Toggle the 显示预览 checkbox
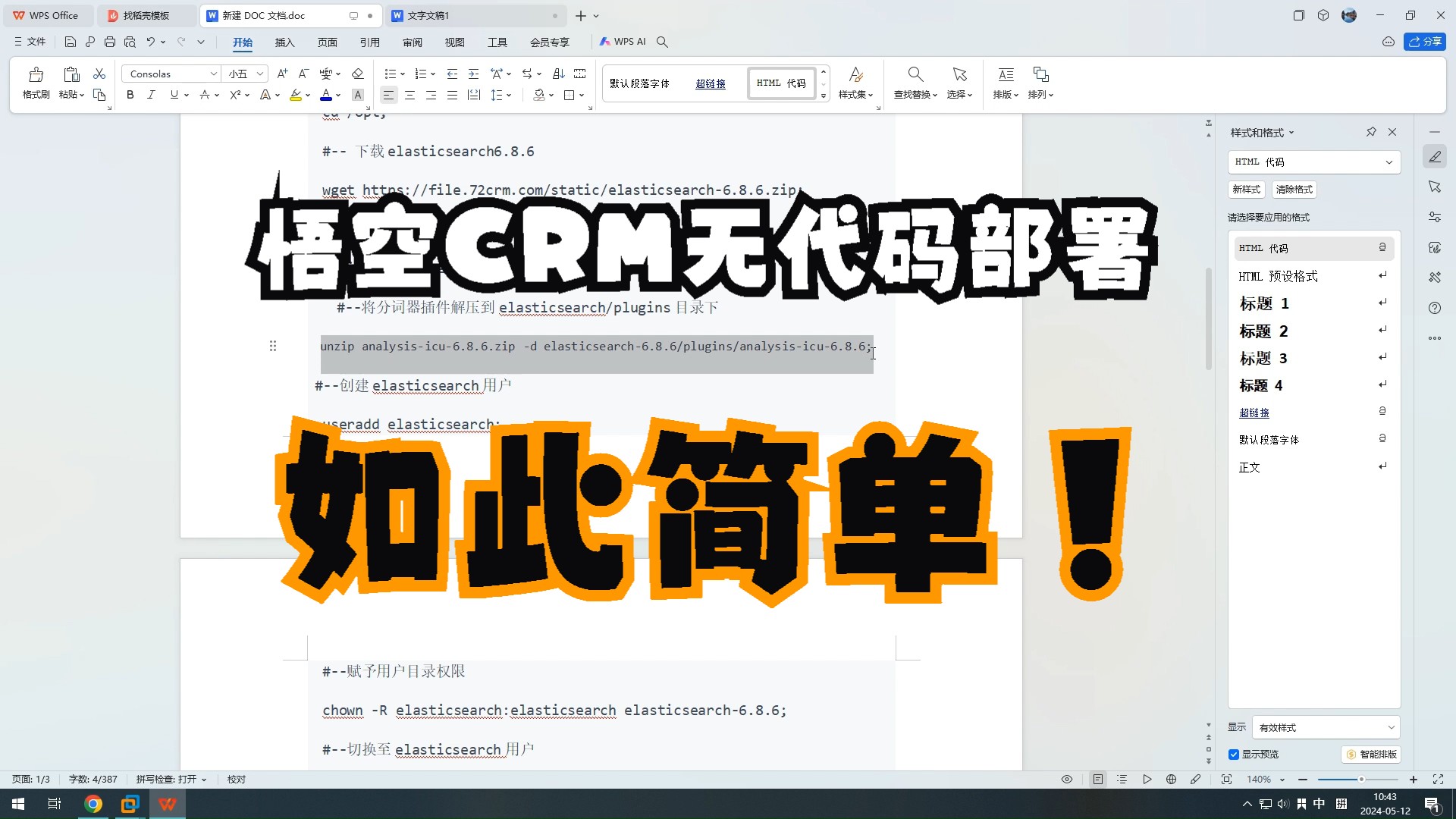This screenshot has height=819, width=1456. click(1234, 753)
